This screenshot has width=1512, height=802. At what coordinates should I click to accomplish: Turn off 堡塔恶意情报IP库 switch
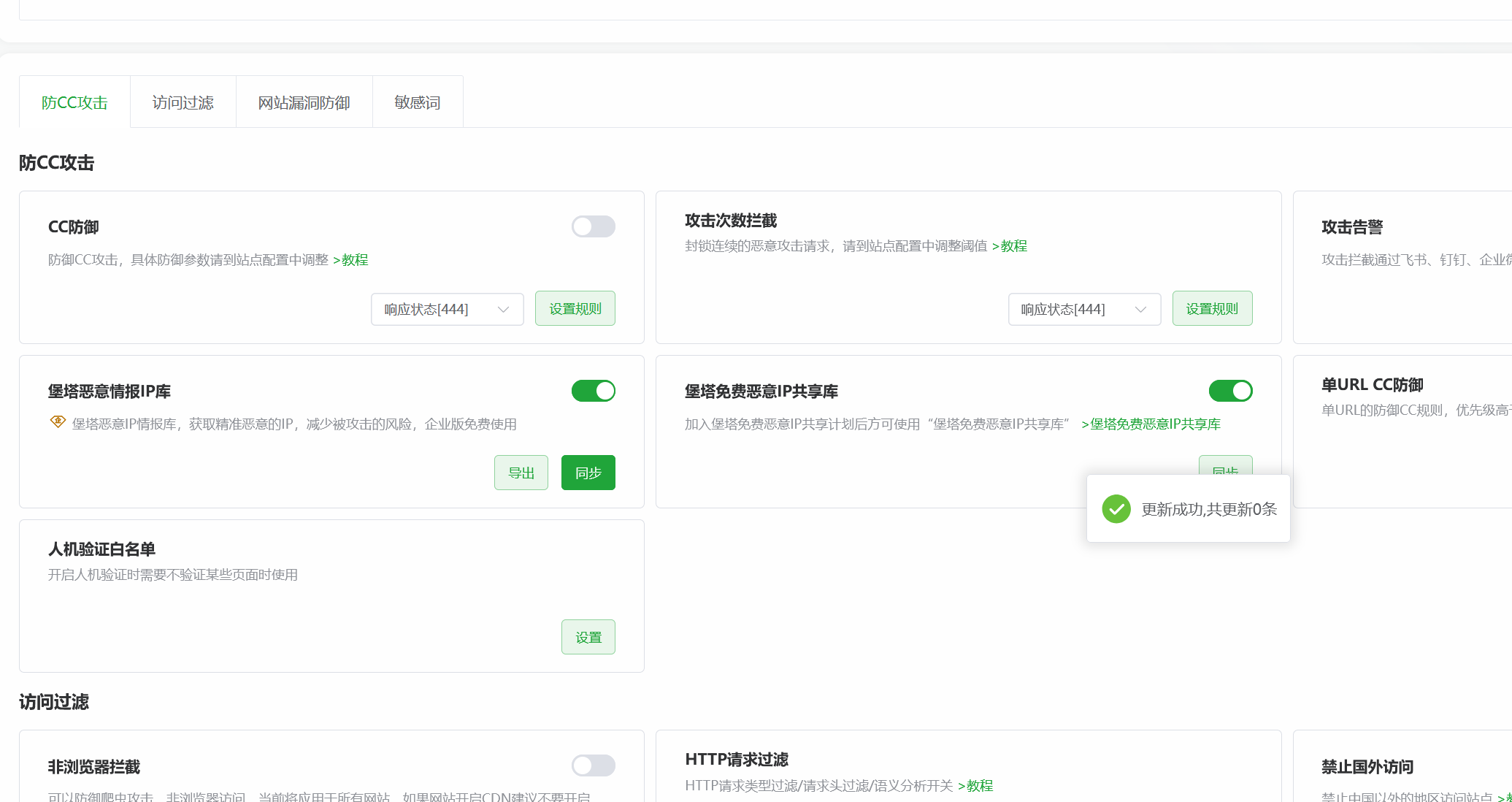[593, 391]
